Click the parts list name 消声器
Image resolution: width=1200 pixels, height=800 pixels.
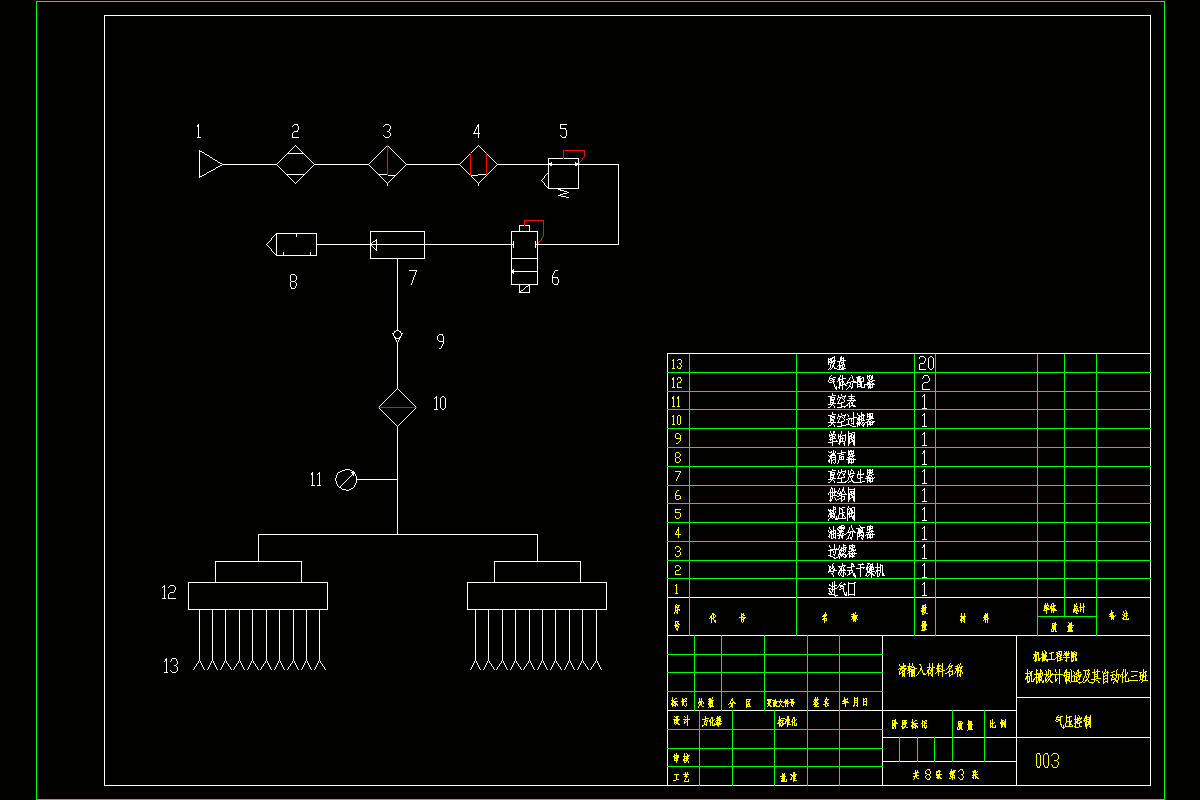(841, 457)
